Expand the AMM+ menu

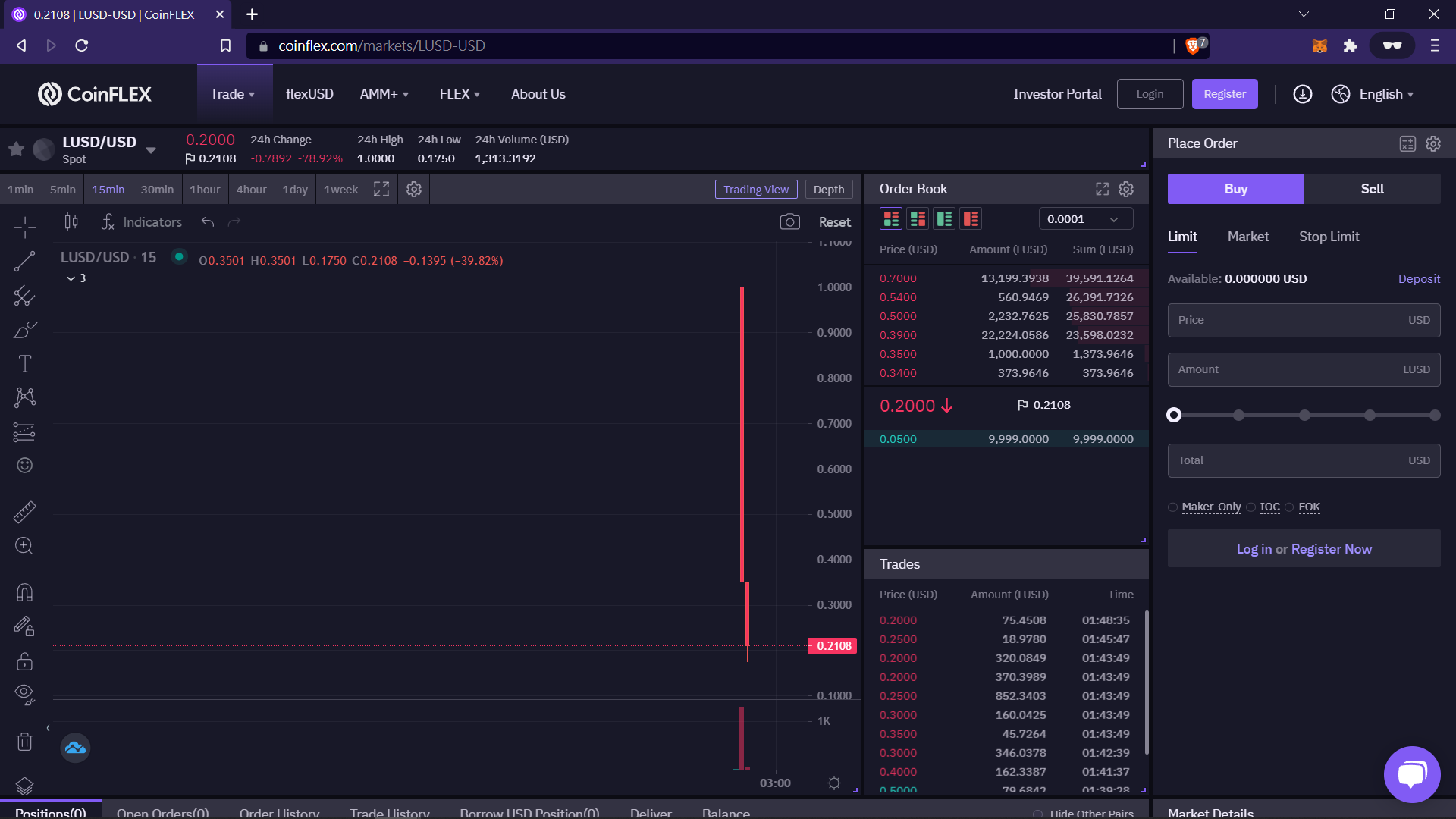(x=384, y=94)
